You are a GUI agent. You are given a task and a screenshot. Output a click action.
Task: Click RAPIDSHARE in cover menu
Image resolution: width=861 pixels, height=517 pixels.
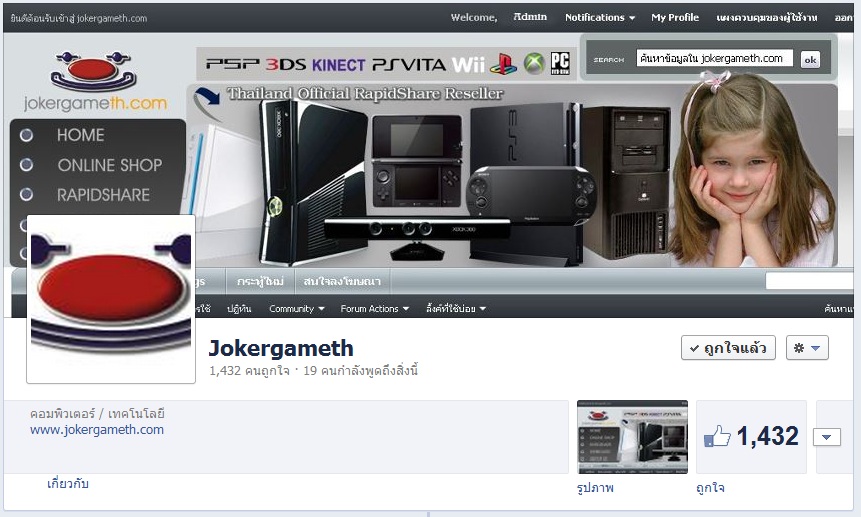click(x=103, y=195)
